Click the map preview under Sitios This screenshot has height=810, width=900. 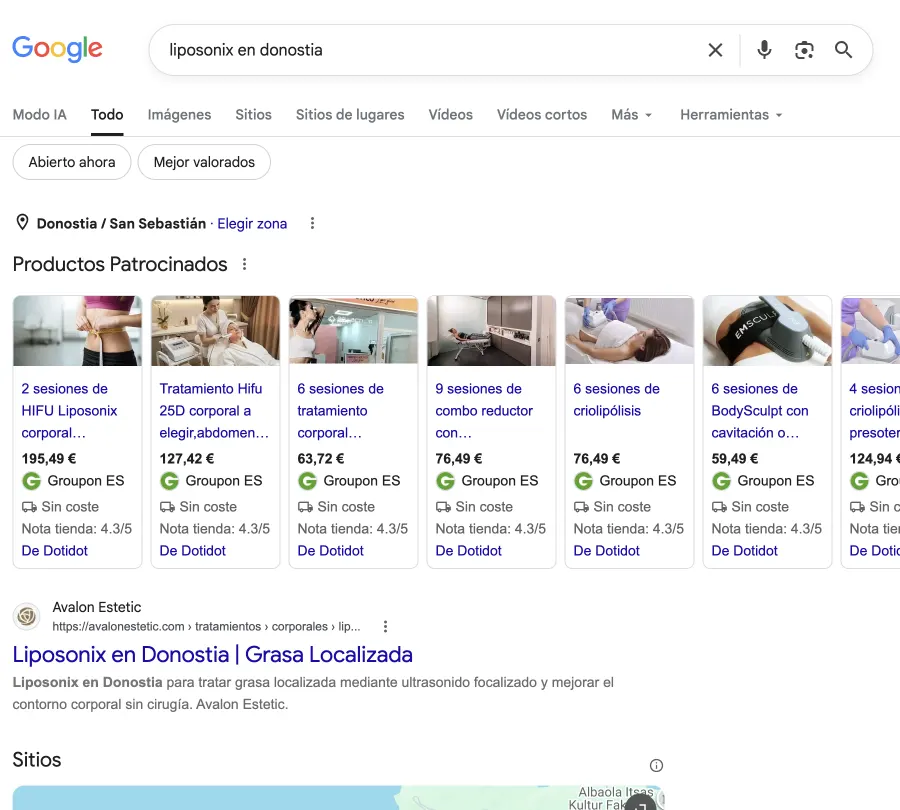point(339,798)
